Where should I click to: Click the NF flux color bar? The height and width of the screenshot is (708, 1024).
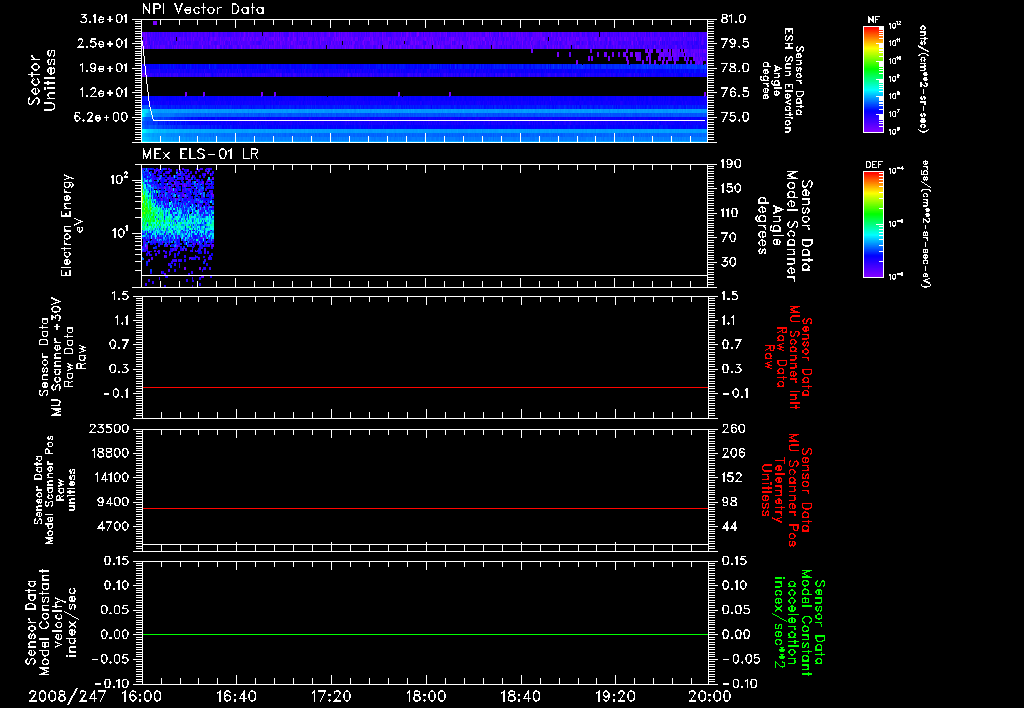click(873, 79)
